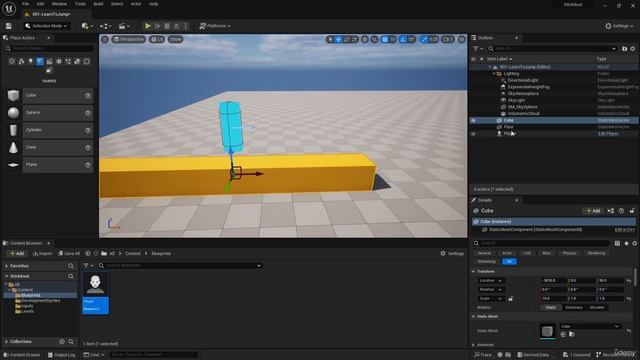Select the translate gizmo tool in viewport
640x360 pixels.
tap(338, 39)
